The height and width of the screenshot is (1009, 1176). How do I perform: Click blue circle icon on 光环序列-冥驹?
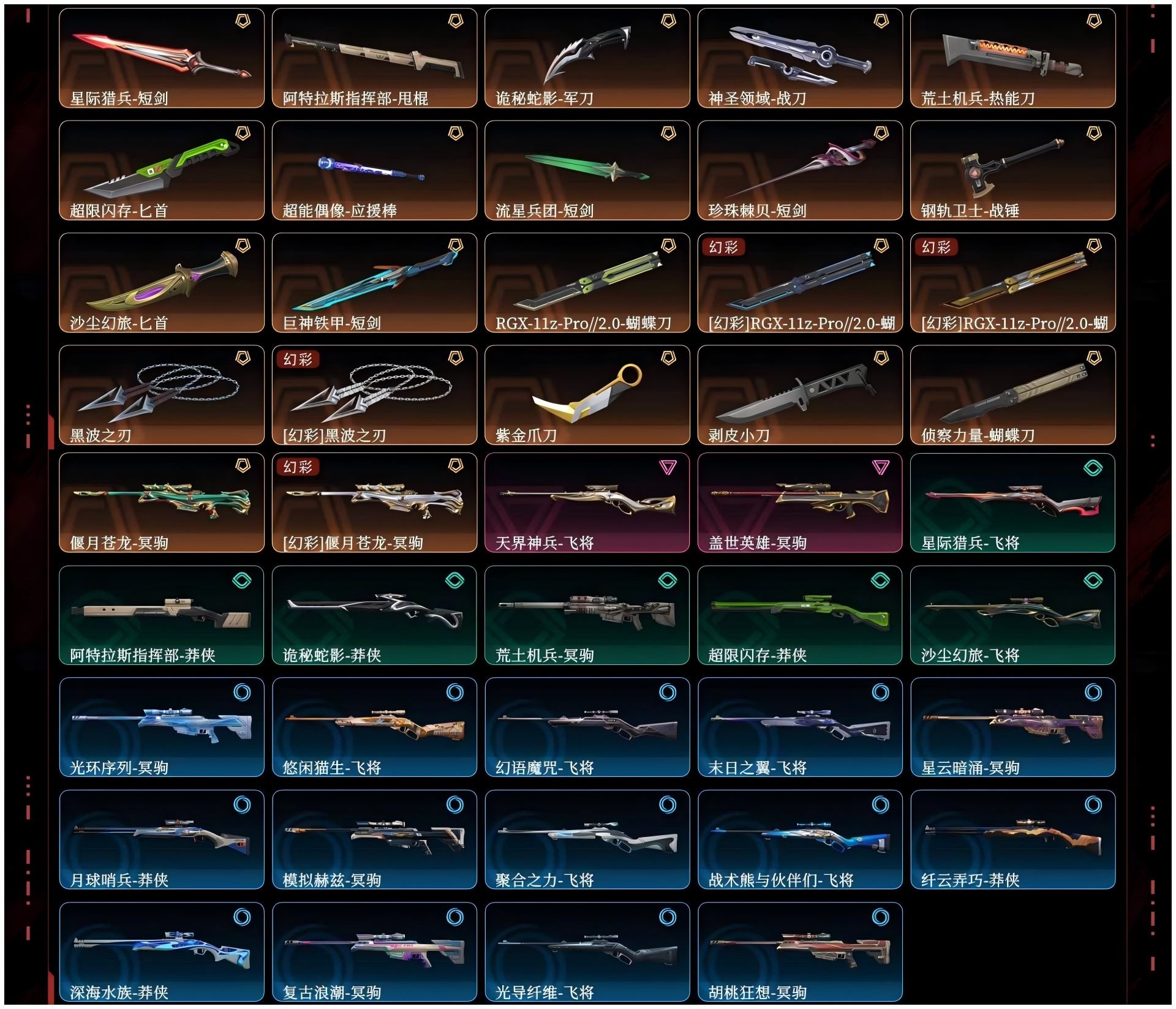(x=243, y=692)
